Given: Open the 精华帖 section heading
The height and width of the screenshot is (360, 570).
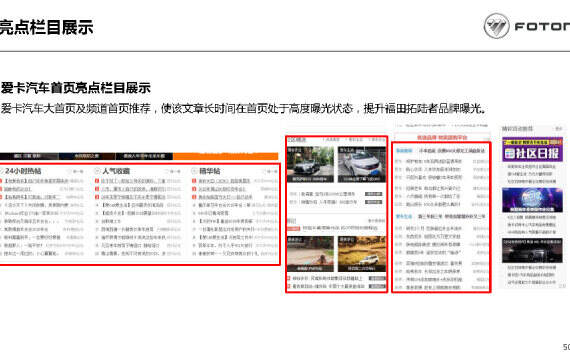Looking at the screenshot, I should tap(210, 171).
